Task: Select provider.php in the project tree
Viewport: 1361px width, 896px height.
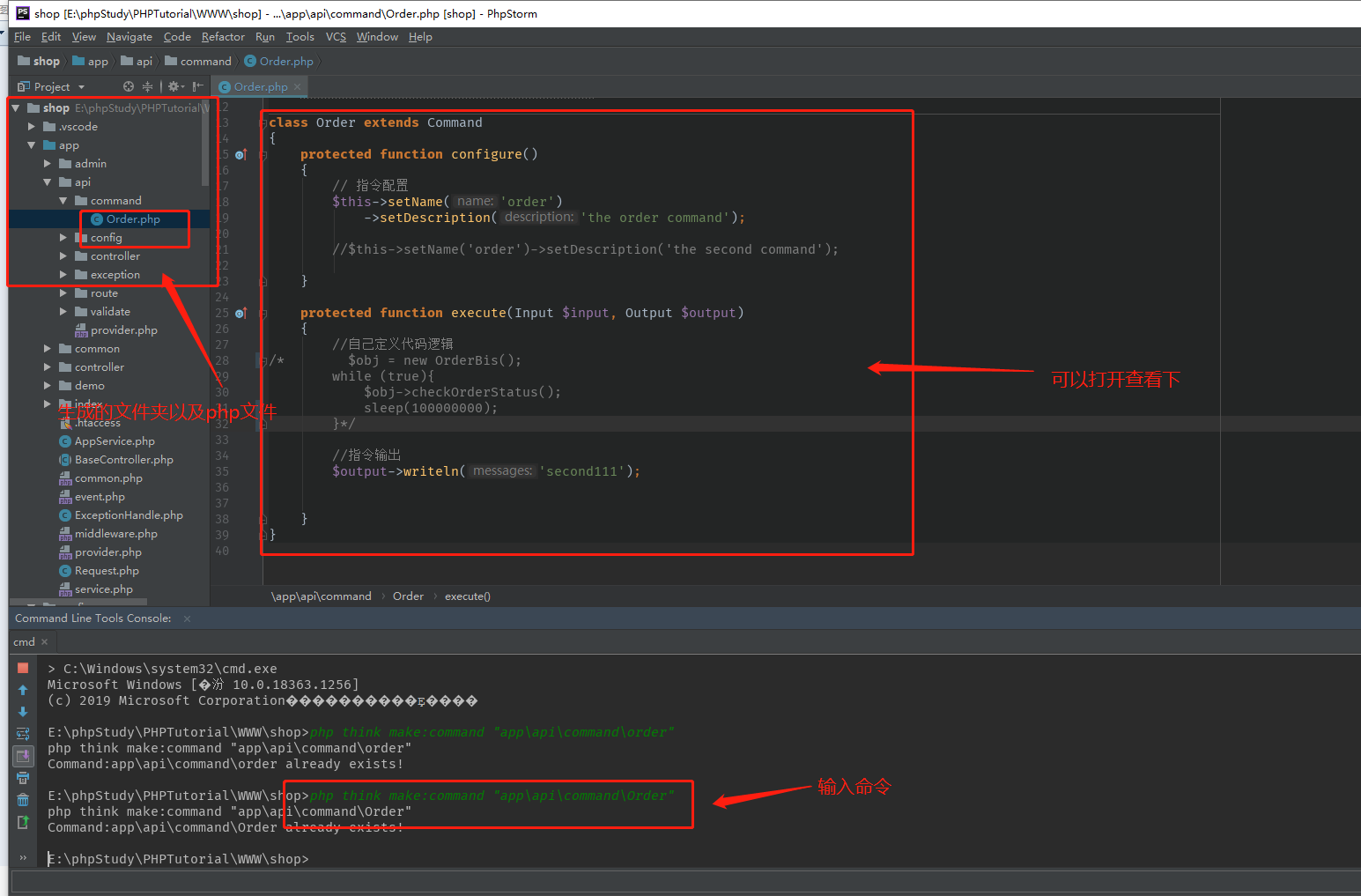Action: click(x=123, y=330)
